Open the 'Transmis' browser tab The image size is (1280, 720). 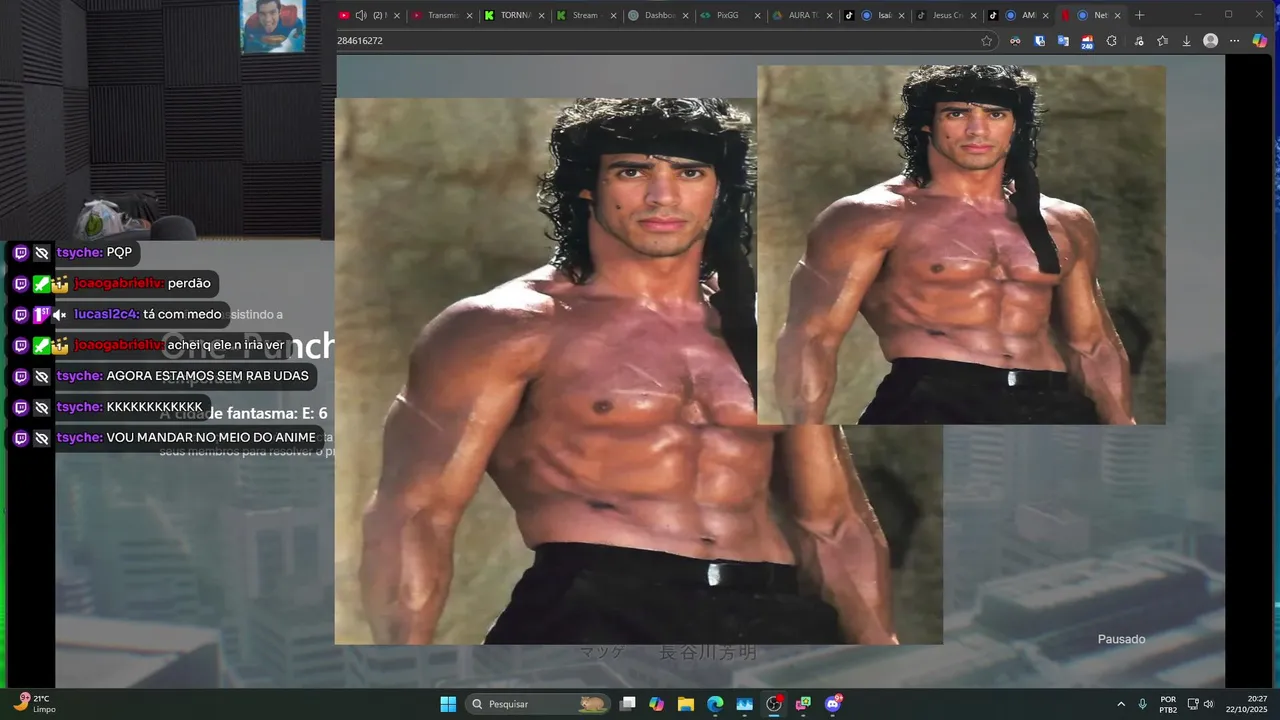pyautogui.click(x=443, y=16)
